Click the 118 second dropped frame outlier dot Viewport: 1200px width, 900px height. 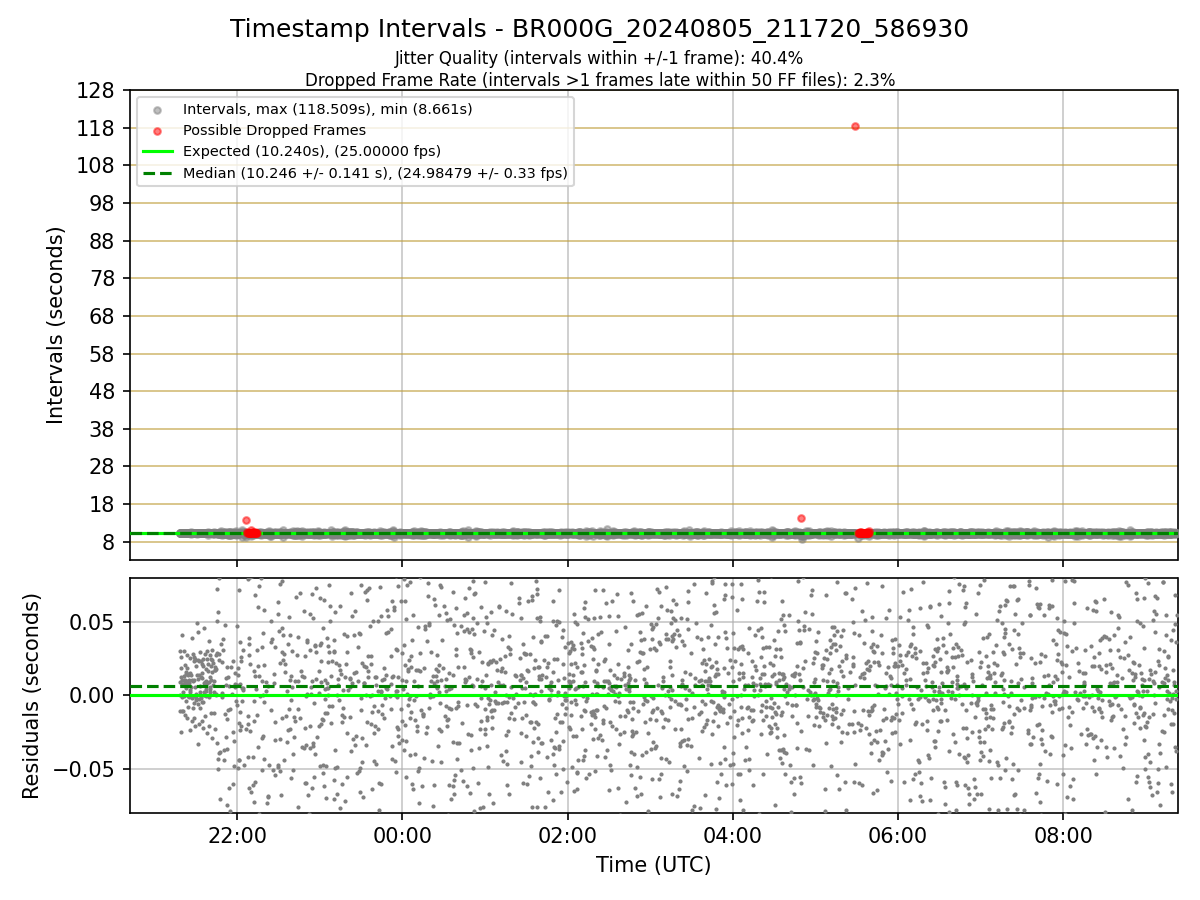(855, 126)
